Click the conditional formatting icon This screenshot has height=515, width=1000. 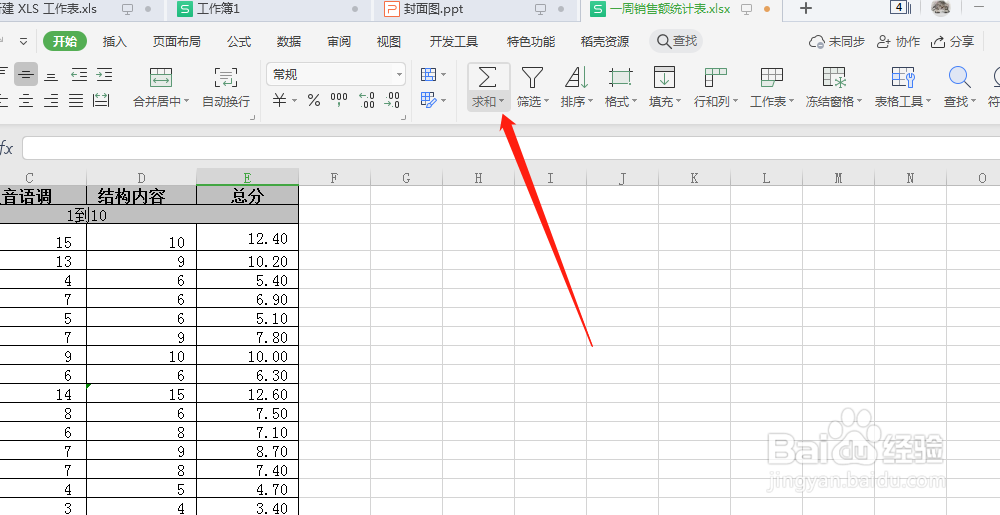[x=429, y=75]
